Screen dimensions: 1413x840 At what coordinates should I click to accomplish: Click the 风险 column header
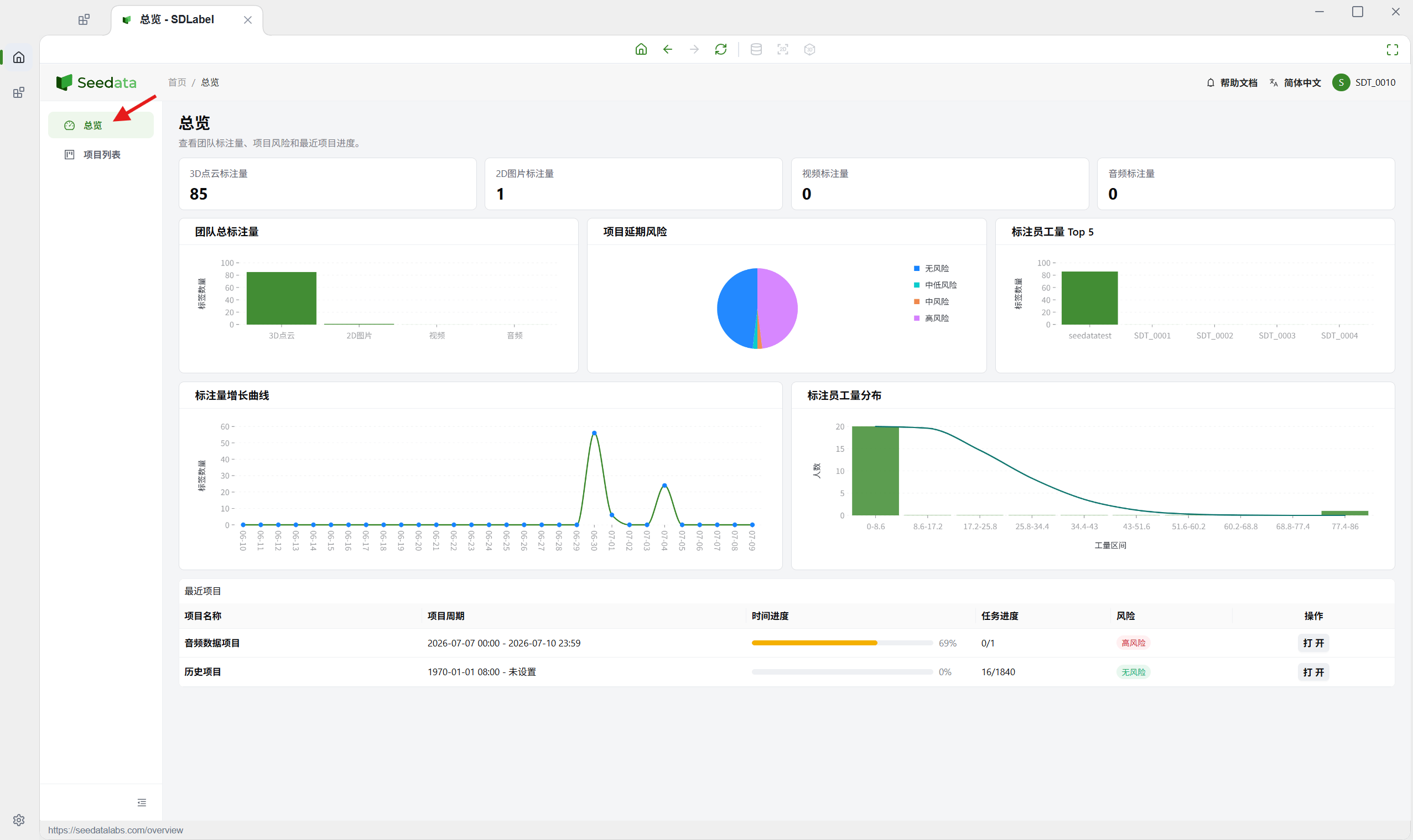tap(1125, 616)
